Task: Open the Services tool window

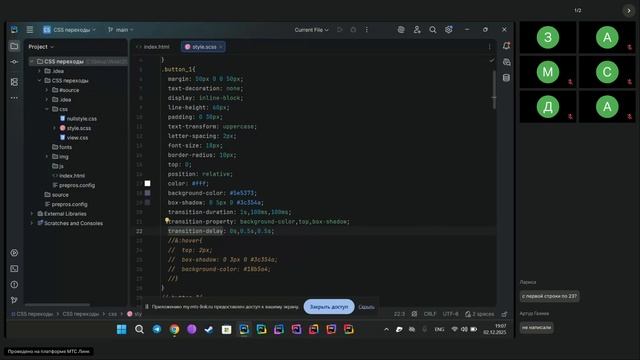Action: pos(14,253)
